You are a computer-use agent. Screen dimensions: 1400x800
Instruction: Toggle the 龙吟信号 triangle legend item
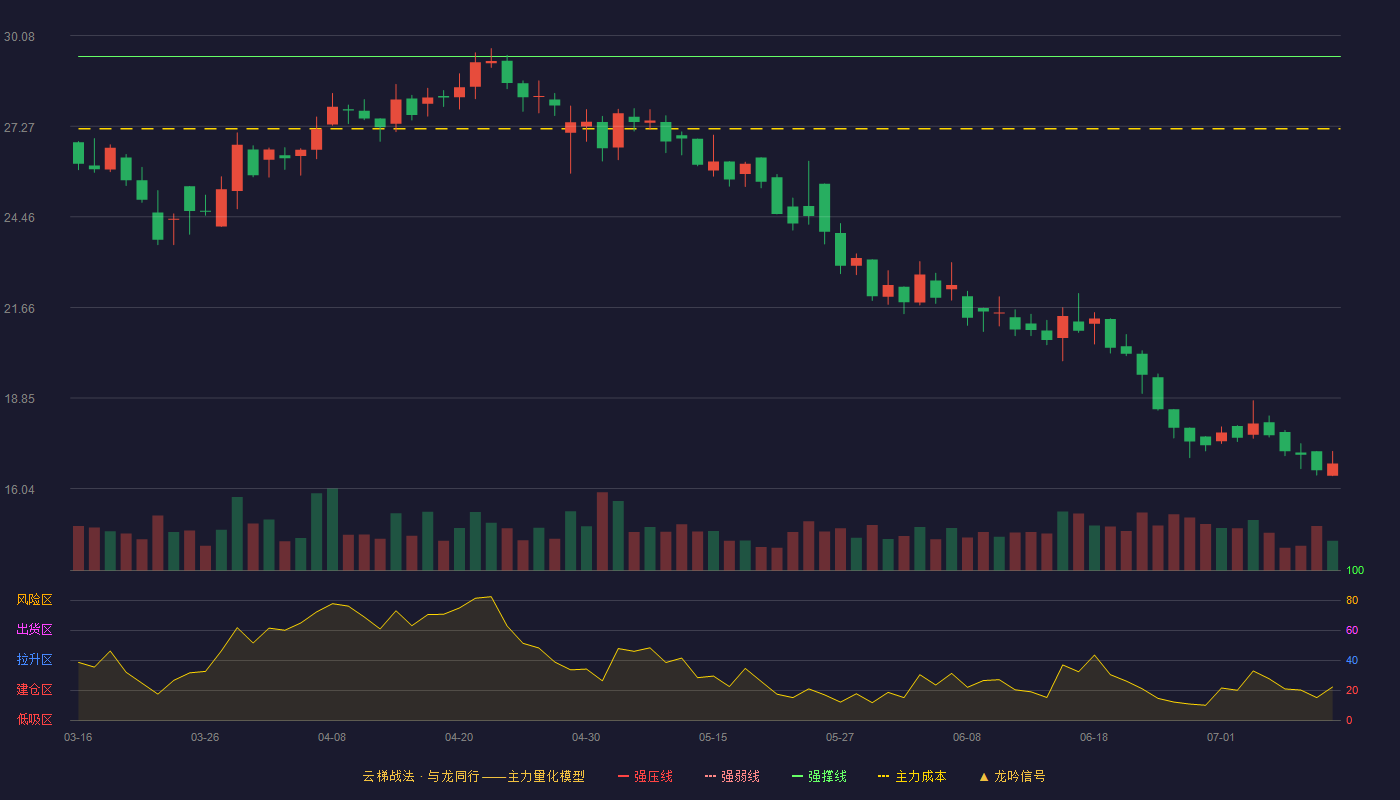point(1012,776)
